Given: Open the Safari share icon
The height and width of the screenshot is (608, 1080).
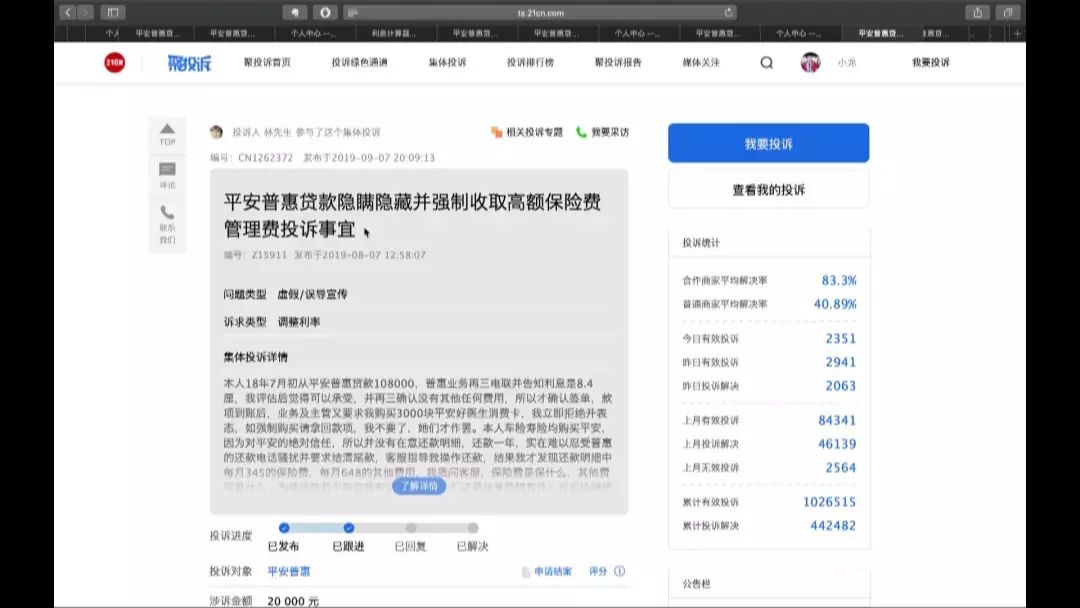Looking at the screenshot, I should coord(977,12).
